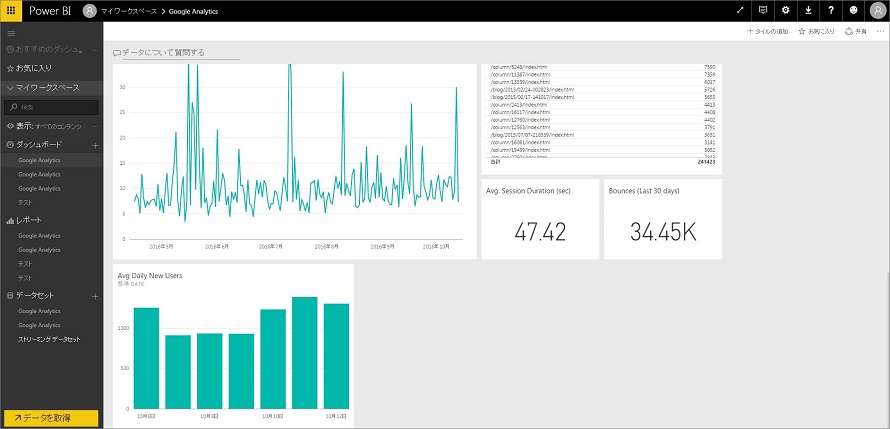
Task: Click the Power BI logo text
Action: 50,11
